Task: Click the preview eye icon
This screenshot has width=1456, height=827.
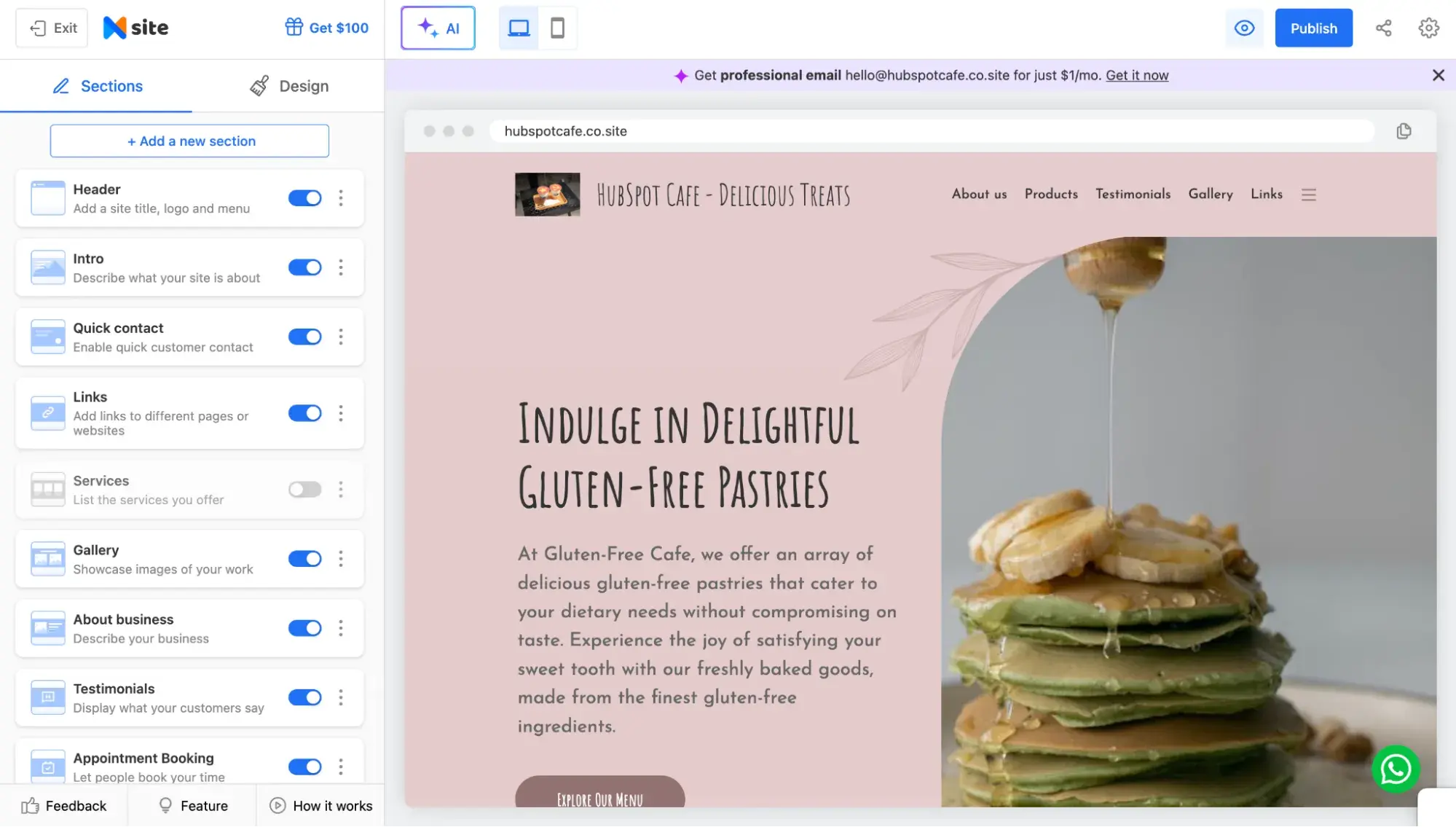Action: [x=1244, y=28]
